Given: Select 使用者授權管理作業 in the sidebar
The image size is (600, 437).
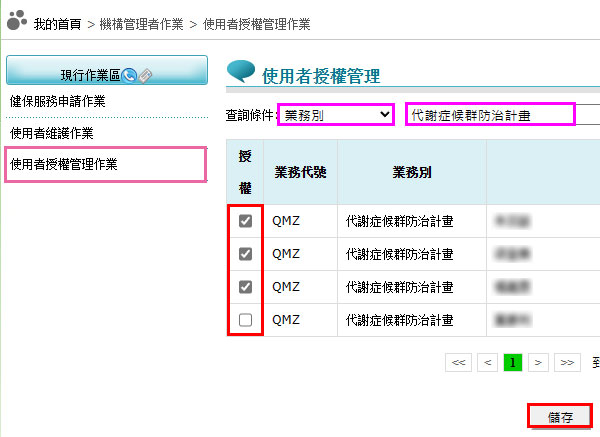Looking at the screenshot, I should [x=63, y=164].
